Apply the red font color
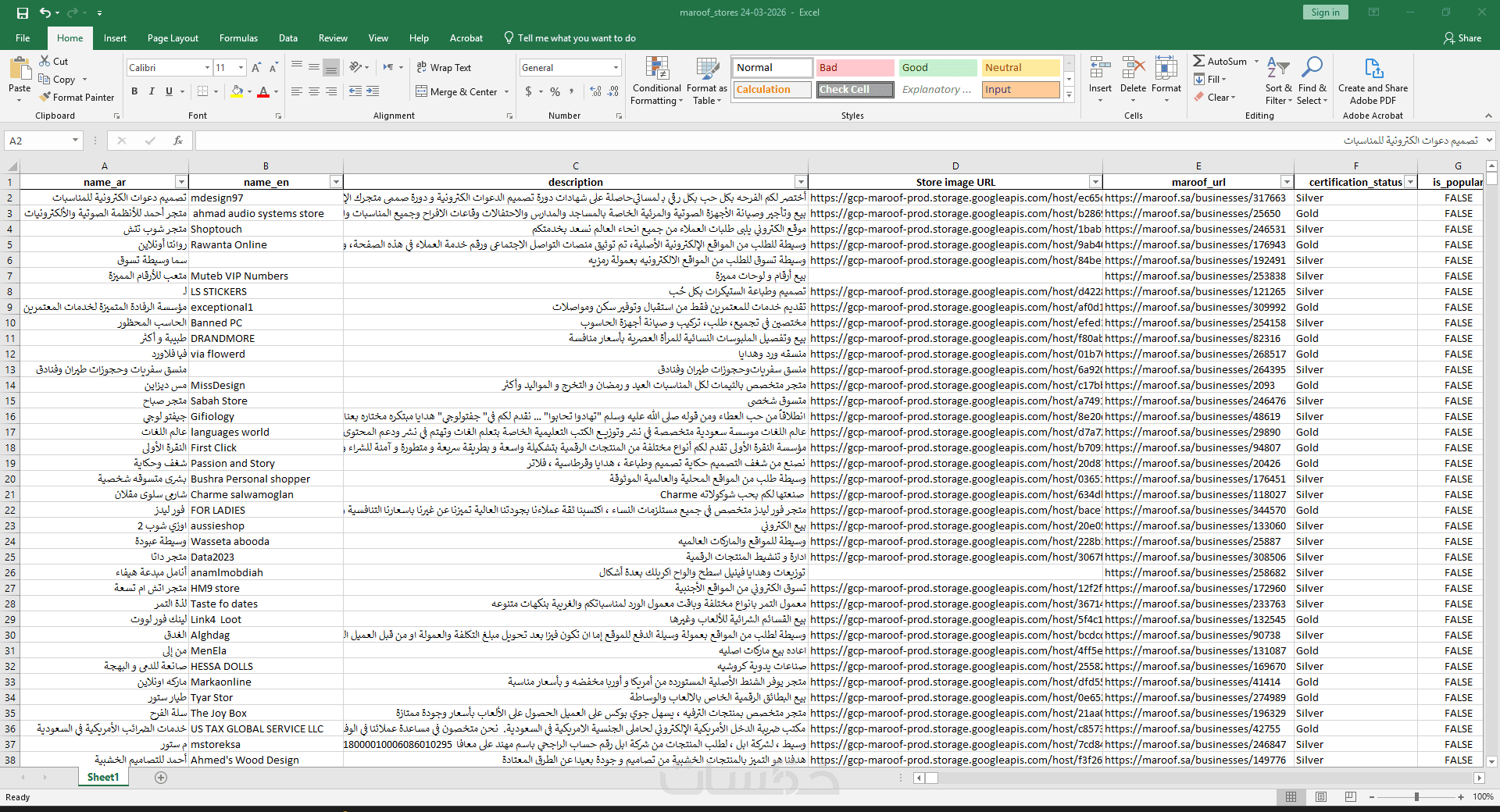This screenshot has width=1500, height=812. click(263, 91)
